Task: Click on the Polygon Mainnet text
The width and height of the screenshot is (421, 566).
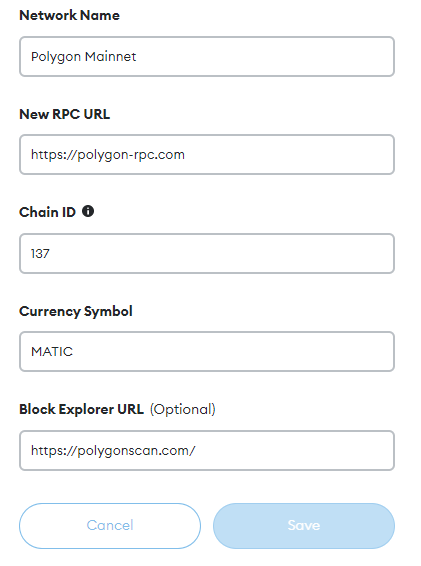Action: pyautogui.click(x=83, y=57)
